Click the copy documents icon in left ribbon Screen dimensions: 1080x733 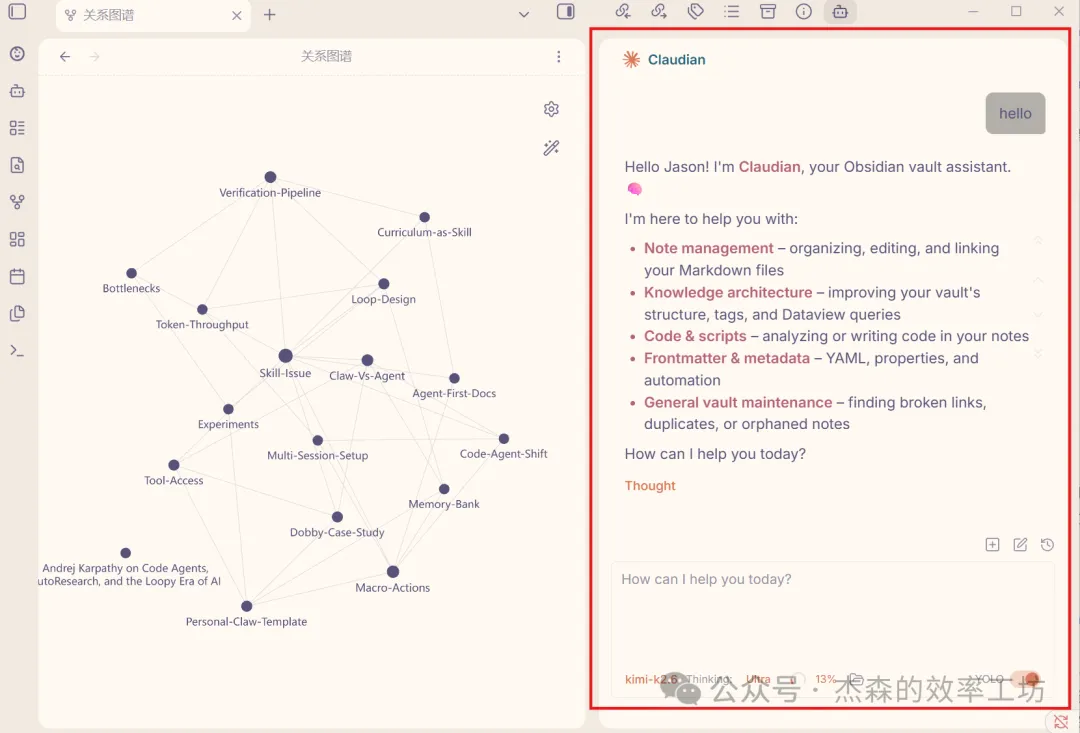[17, 313]
